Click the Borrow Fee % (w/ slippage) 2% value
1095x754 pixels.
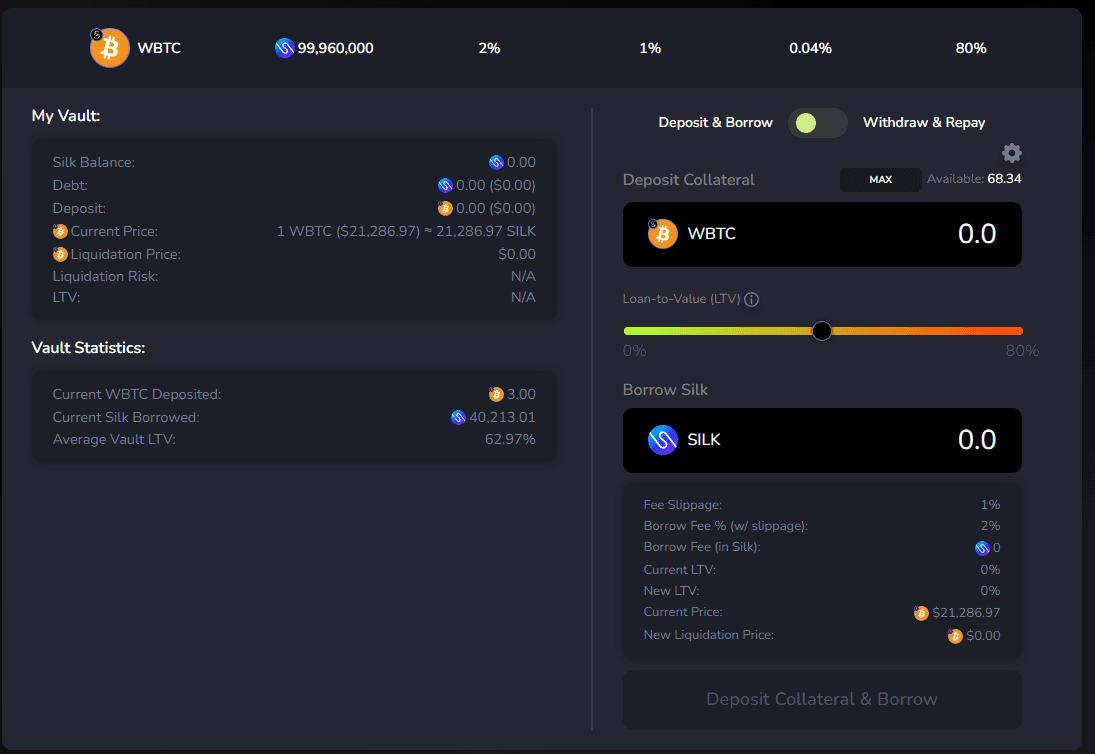click(990, 526)
